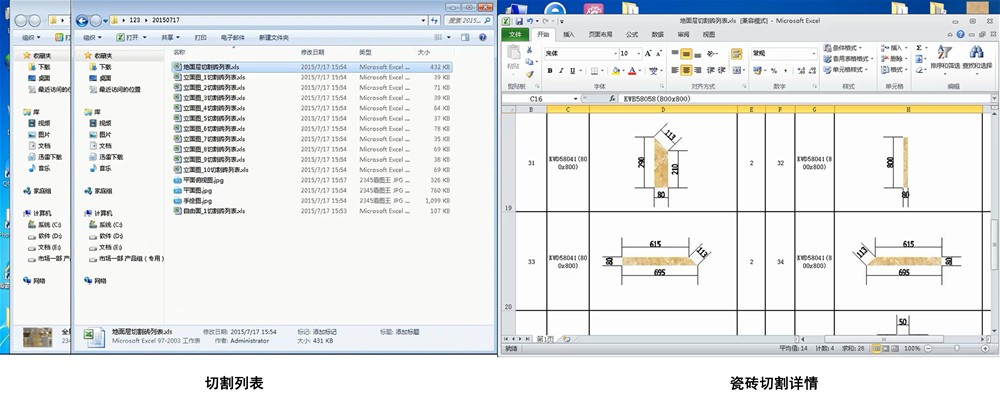Switch to the 插入 Insert ribbon tab

[568, 34]
